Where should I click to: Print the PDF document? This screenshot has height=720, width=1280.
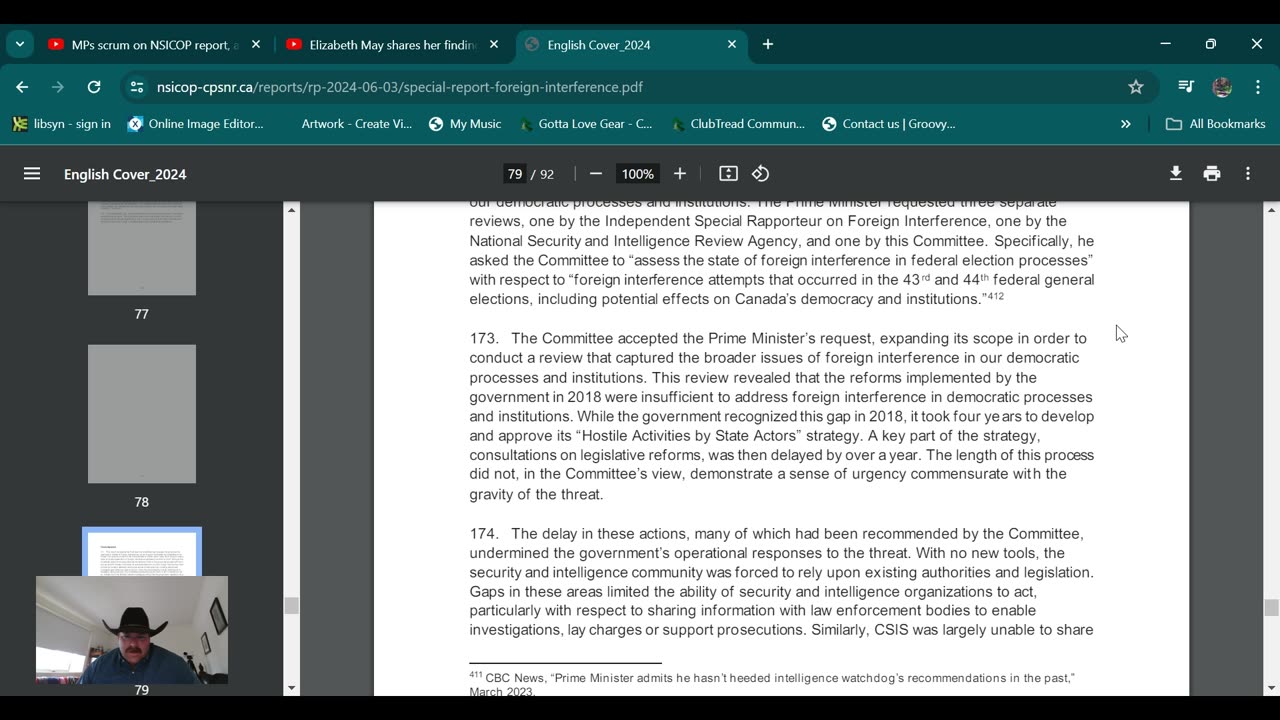[x=1212, y=174]
